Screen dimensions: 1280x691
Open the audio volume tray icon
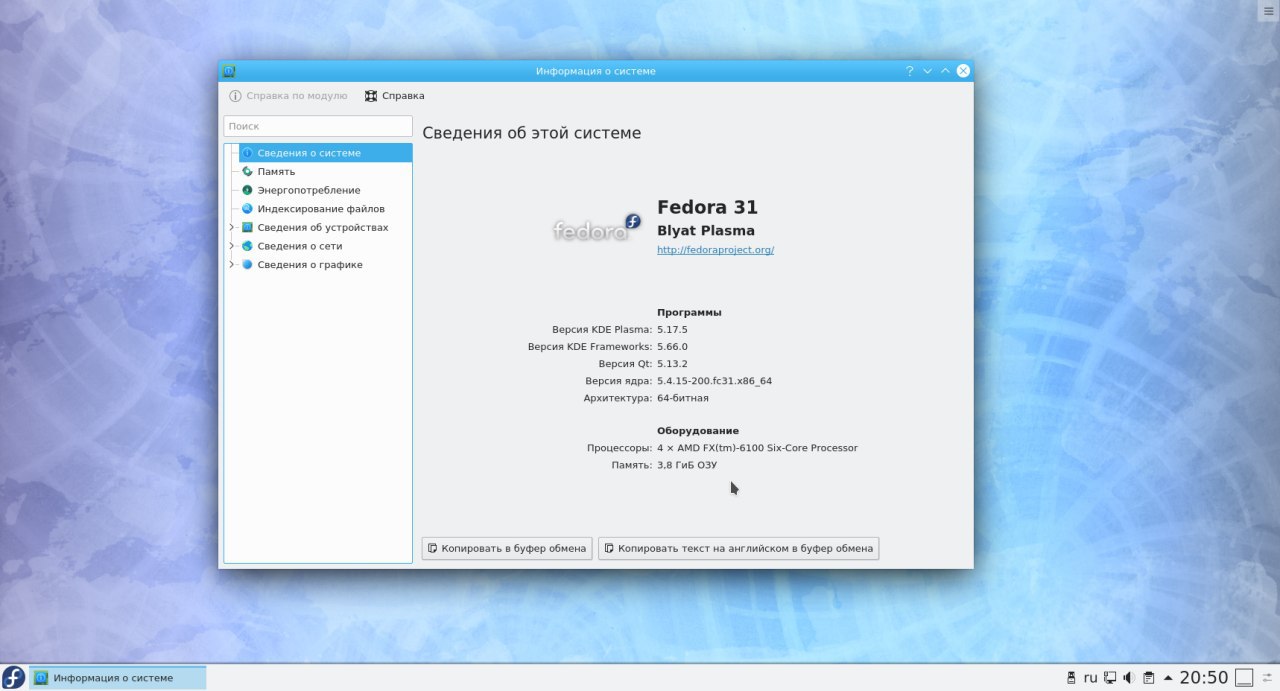pyautogui.click(x=1128, y=678)
